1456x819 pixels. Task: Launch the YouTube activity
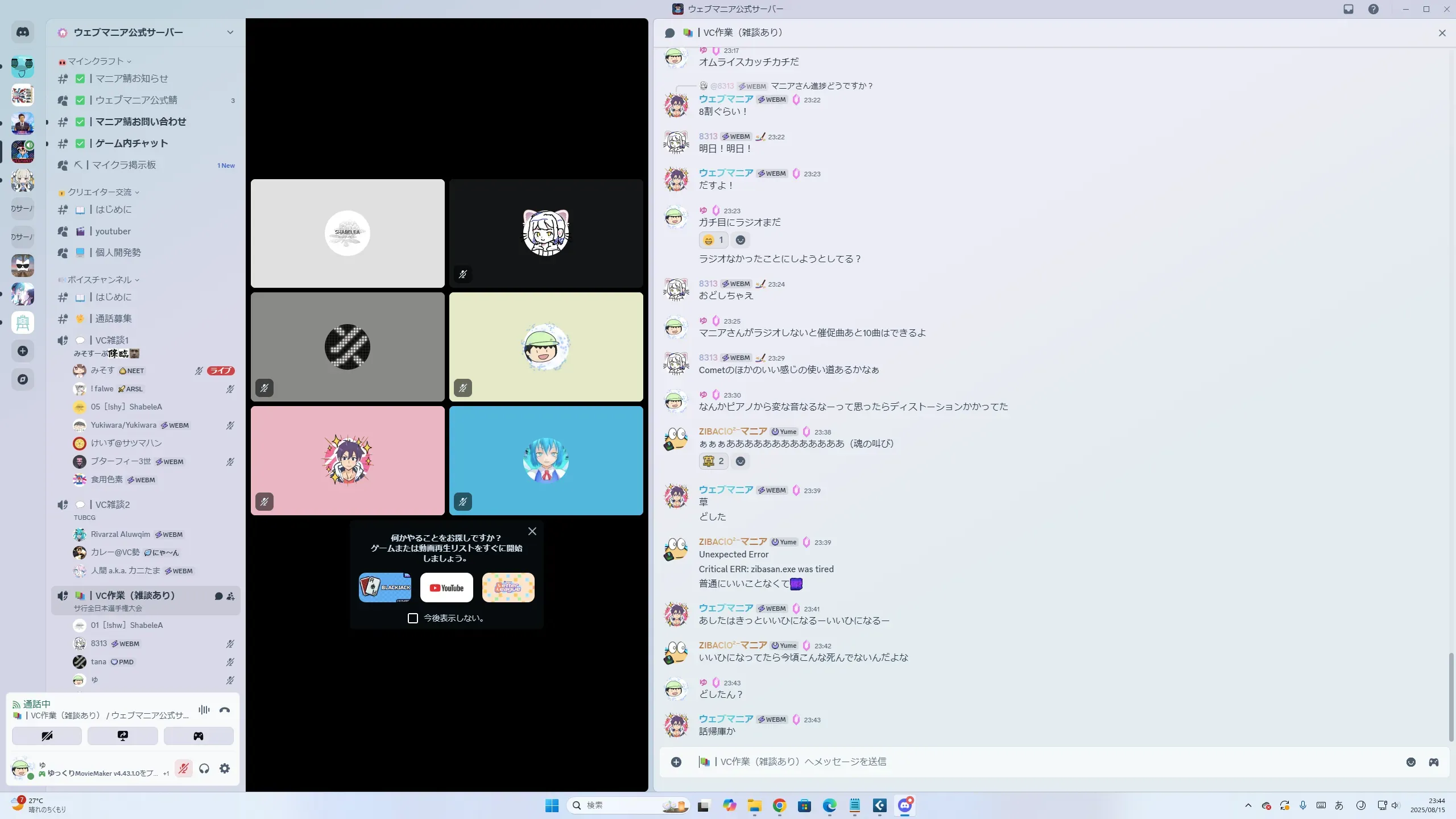[446, 588]
